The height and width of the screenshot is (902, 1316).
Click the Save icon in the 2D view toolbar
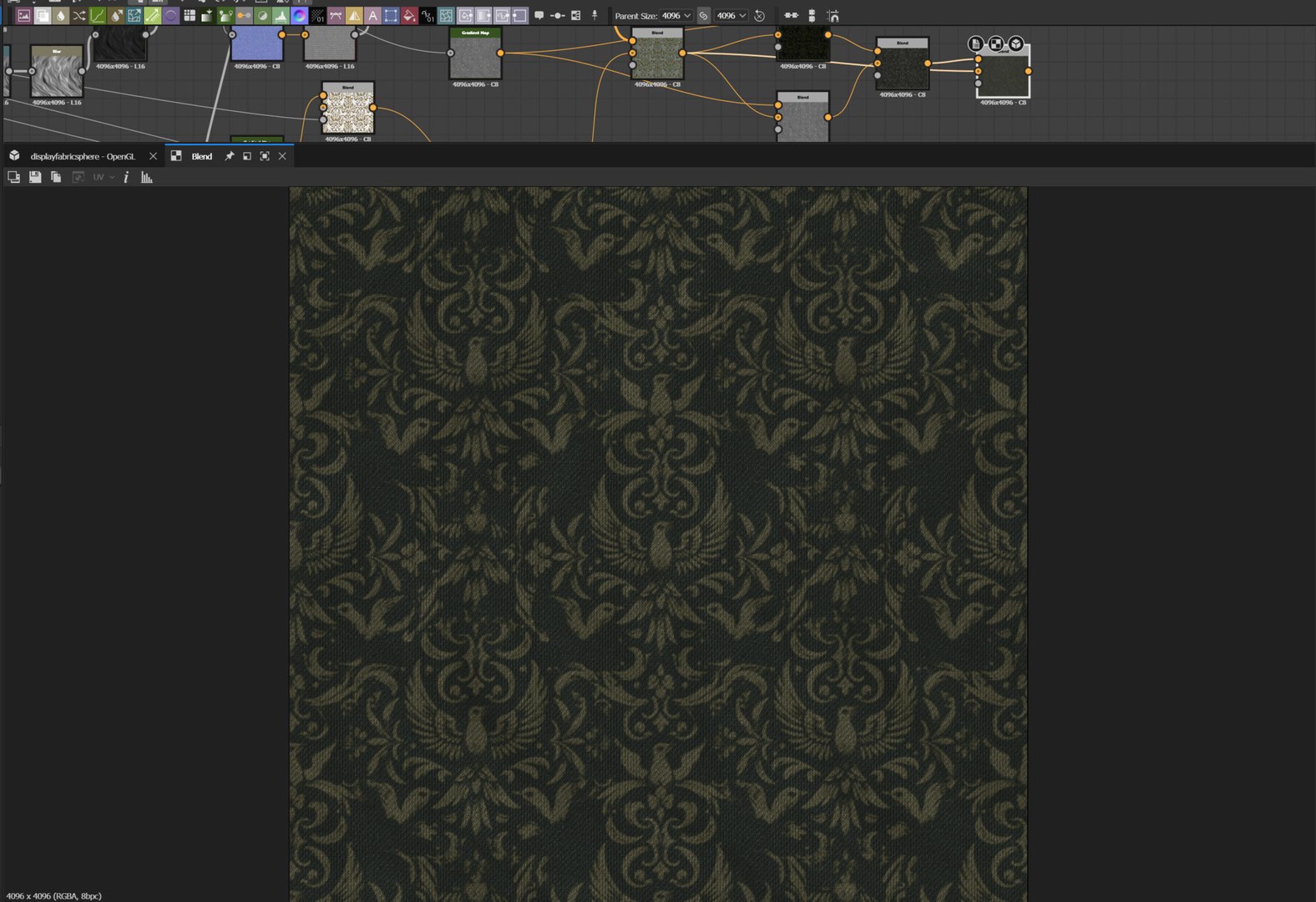click(35, 177)
